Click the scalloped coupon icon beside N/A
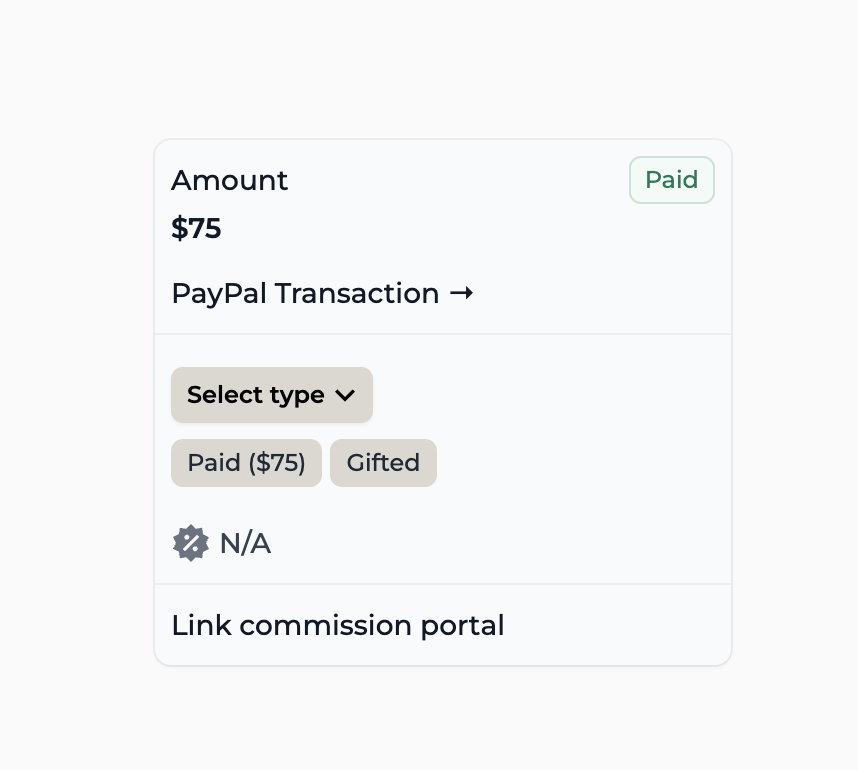This screenshot has height=770, width=858. tap(190, 543)
